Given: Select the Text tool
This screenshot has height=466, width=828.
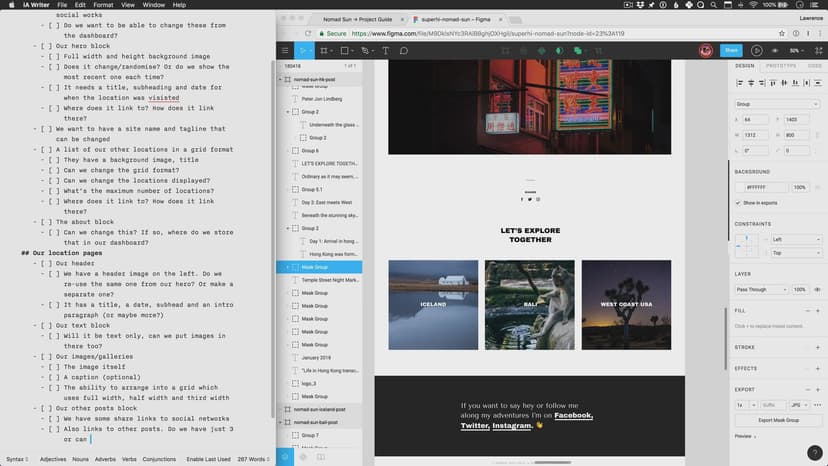Looking at the screenshot, I should (383, 50).
